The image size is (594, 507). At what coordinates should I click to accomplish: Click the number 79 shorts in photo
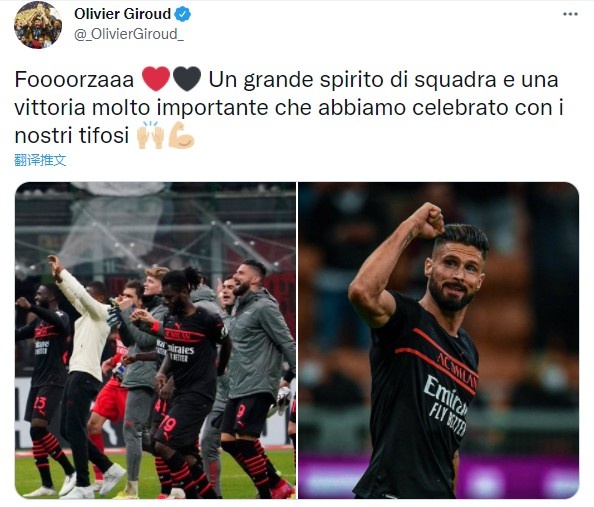[x=168, y=423]
